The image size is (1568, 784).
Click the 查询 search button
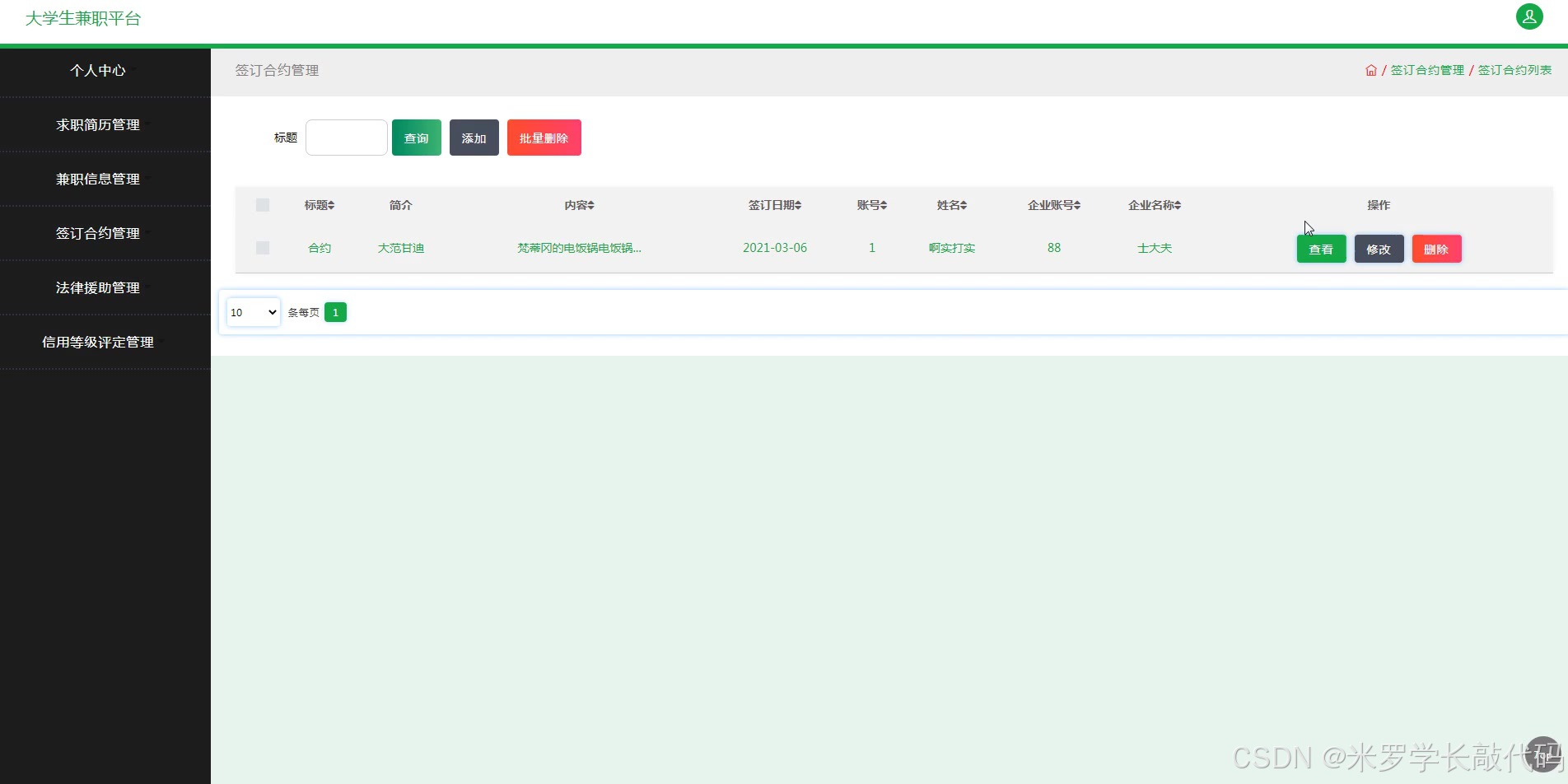[x=417, y=138]
